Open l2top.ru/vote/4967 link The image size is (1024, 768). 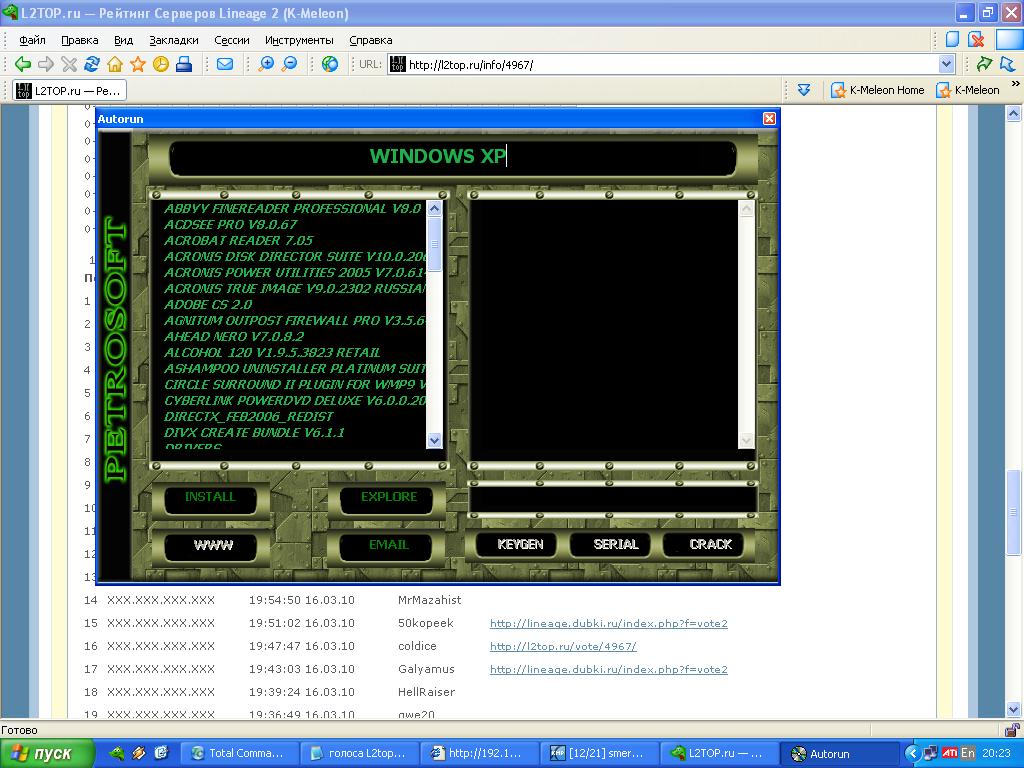[563, 647]
